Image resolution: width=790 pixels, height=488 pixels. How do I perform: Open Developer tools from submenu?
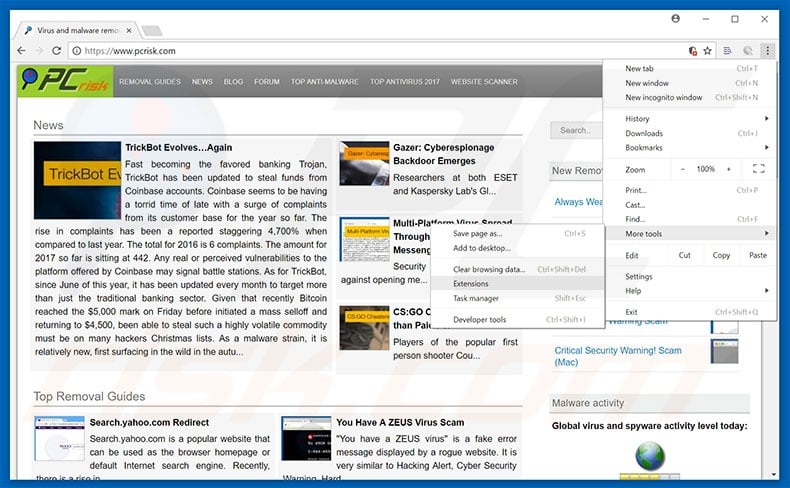[x=517, y=320]
